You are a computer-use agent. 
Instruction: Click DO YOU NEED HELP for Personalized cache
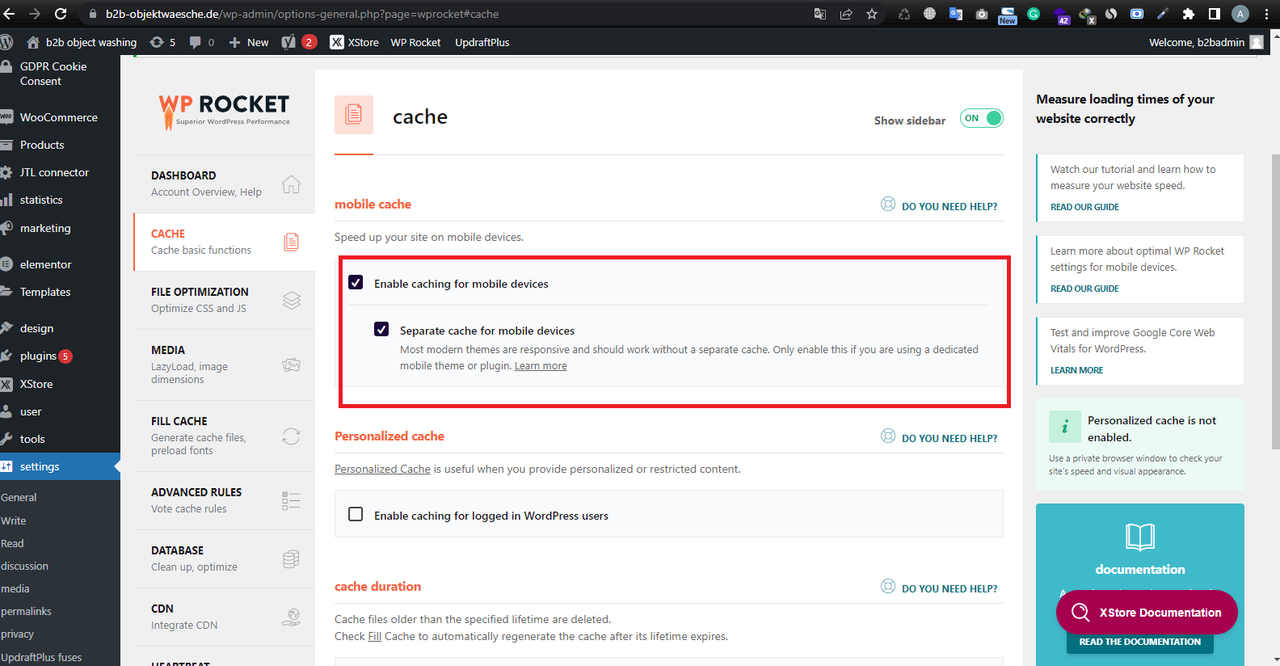949,438
